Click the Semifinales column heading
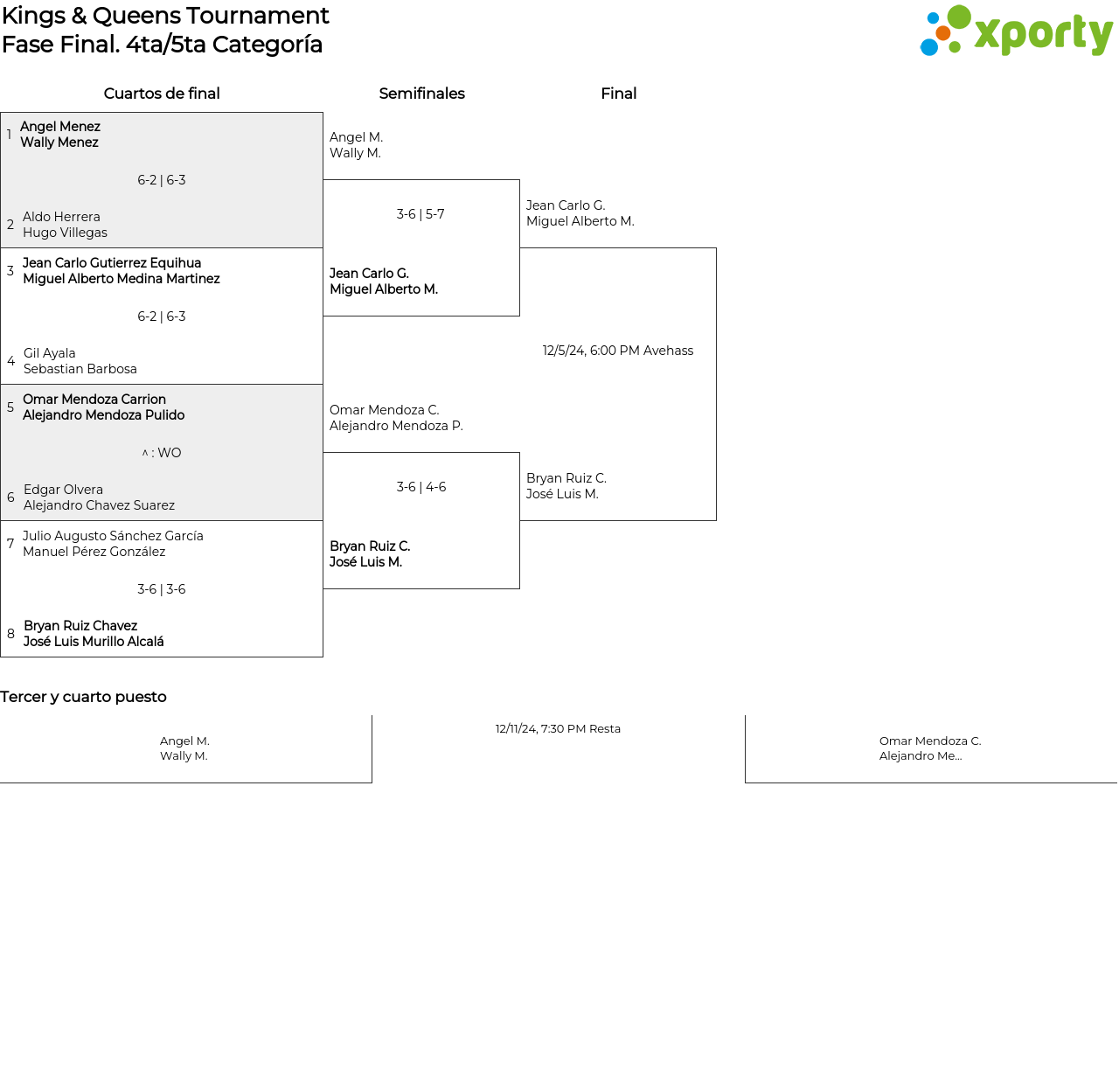The width and height of the screenshot is (1119, 1092). [421, 94]
